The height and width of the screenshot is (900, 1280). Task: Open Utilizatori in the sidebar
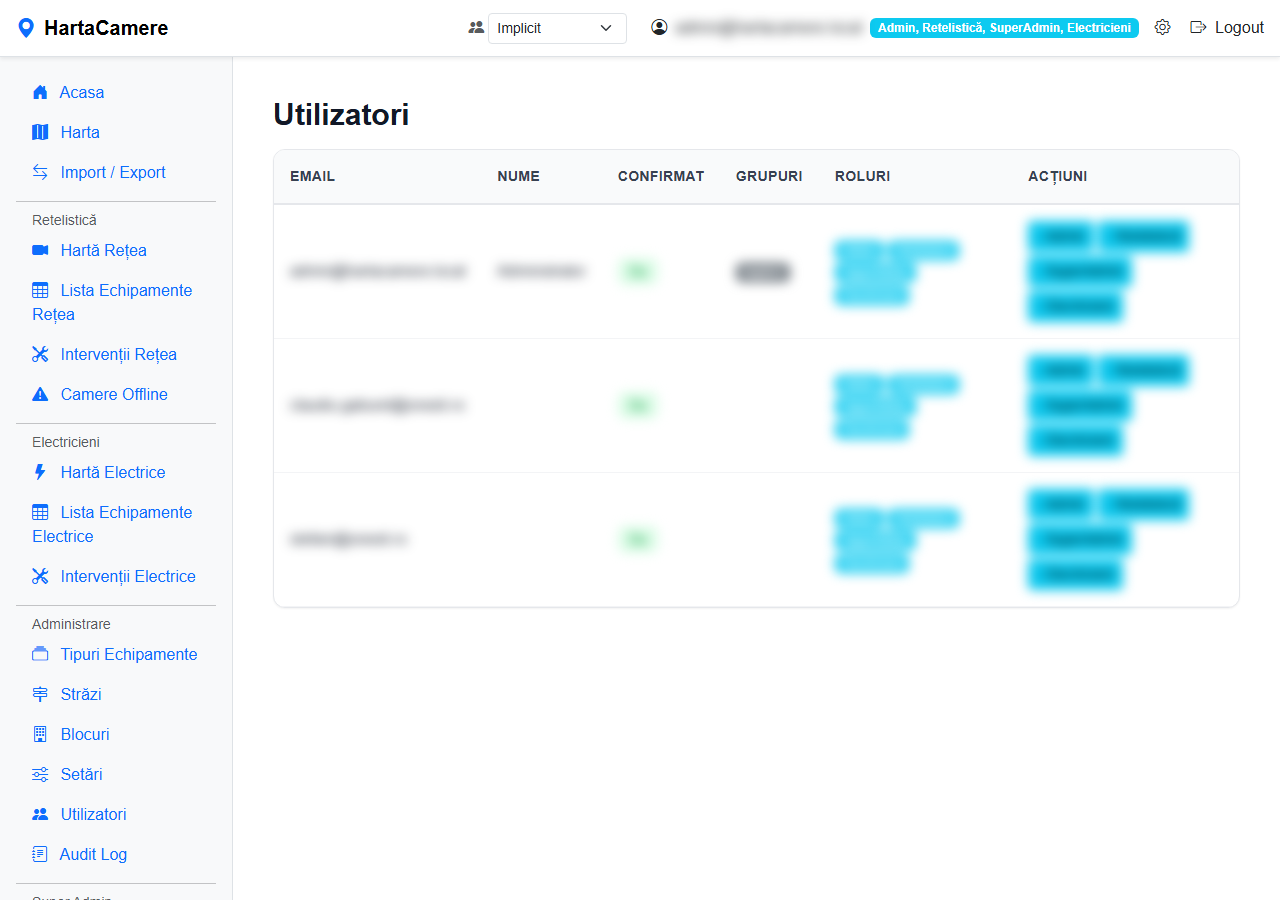tap(94, 814)
